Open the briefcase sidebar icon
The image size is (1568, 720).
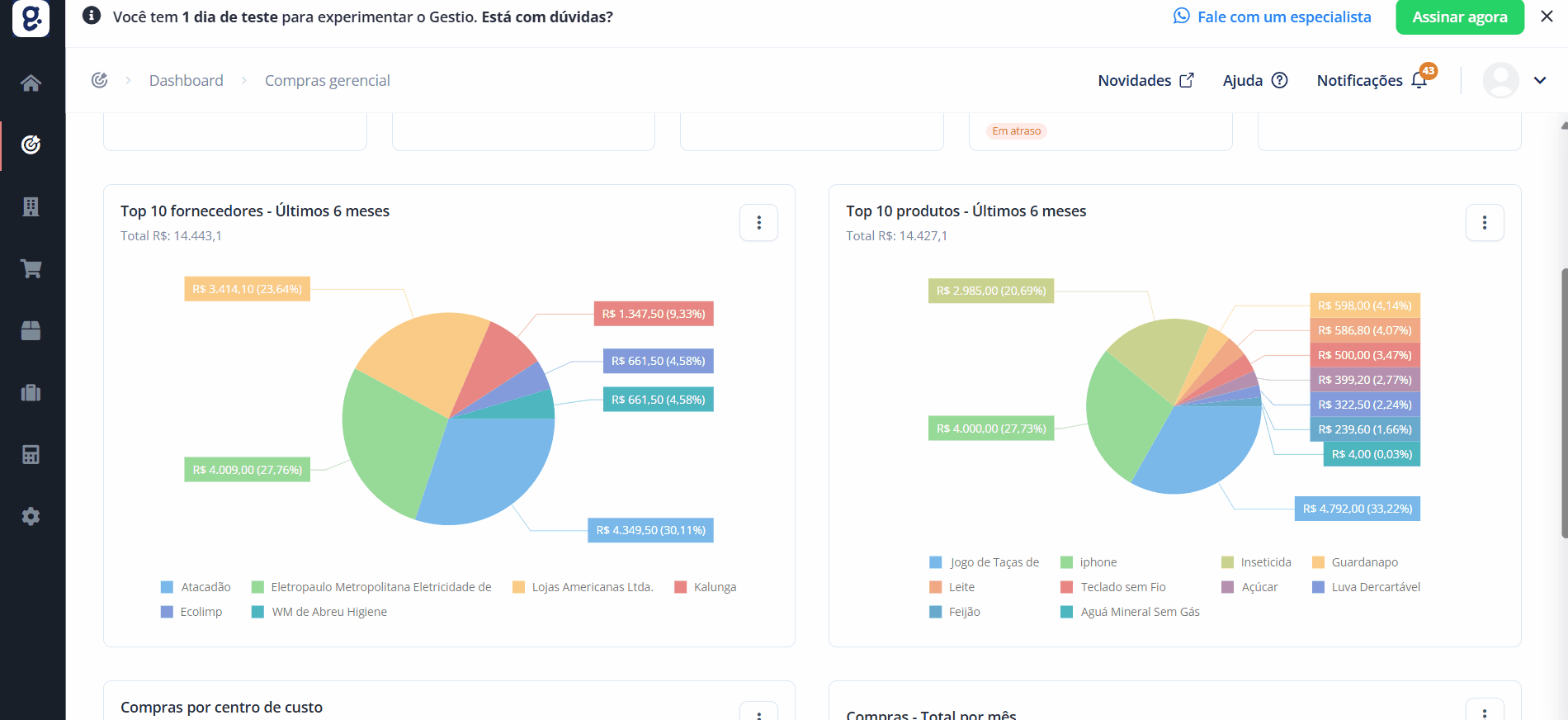(31, 392)
